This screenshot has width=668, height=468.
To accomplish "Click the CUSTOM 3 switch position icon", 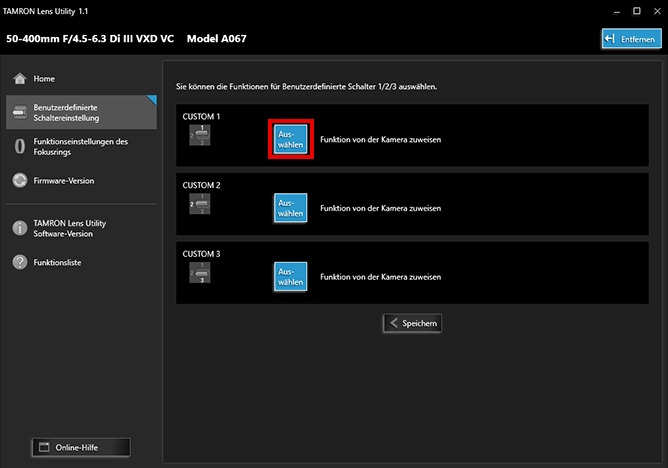I will pyautogui.click(x=200, y=273).
